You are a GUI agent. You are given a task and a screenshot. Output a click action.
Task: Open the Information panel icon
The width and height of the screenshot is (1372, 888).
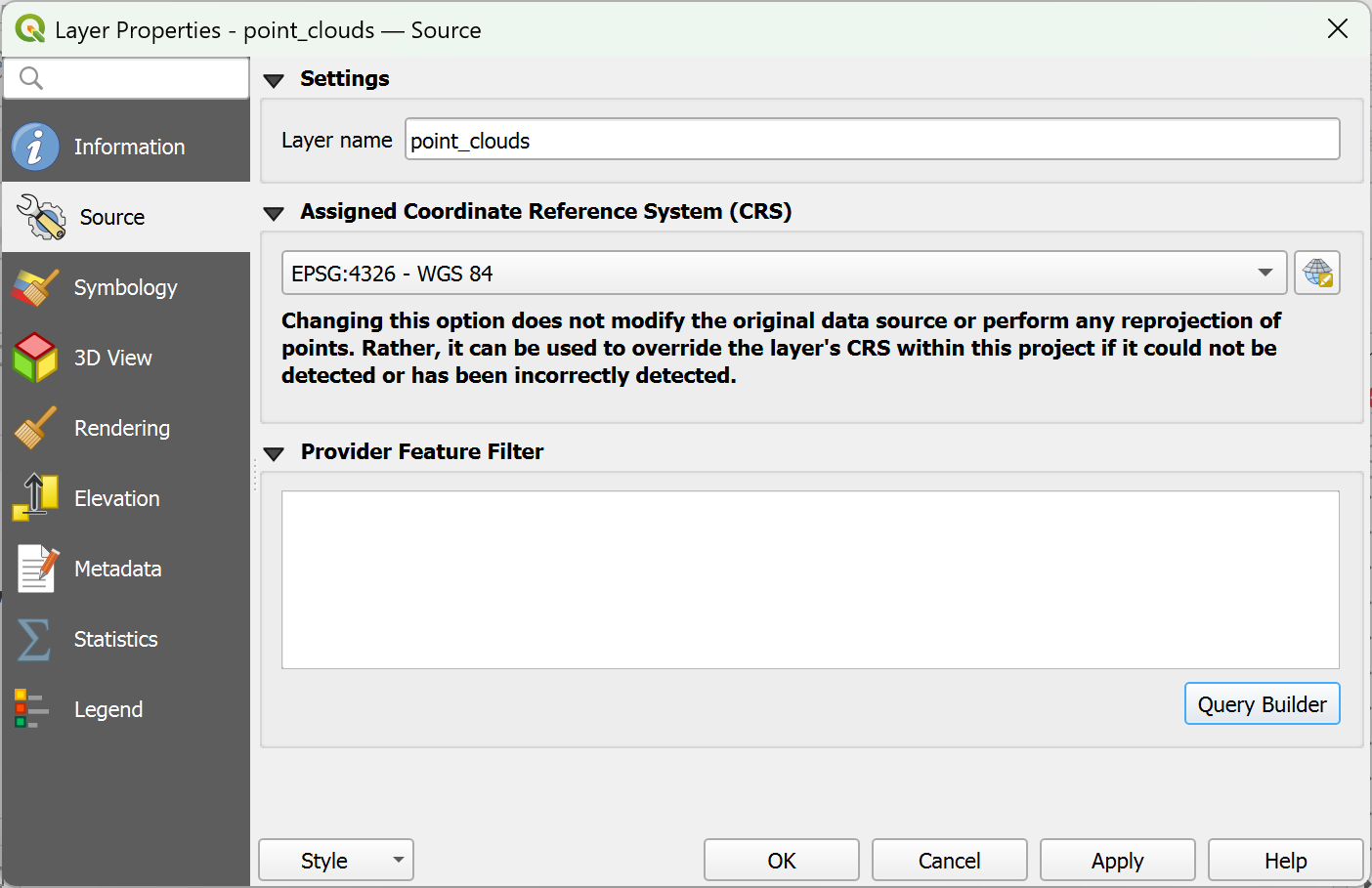point(35,147)
